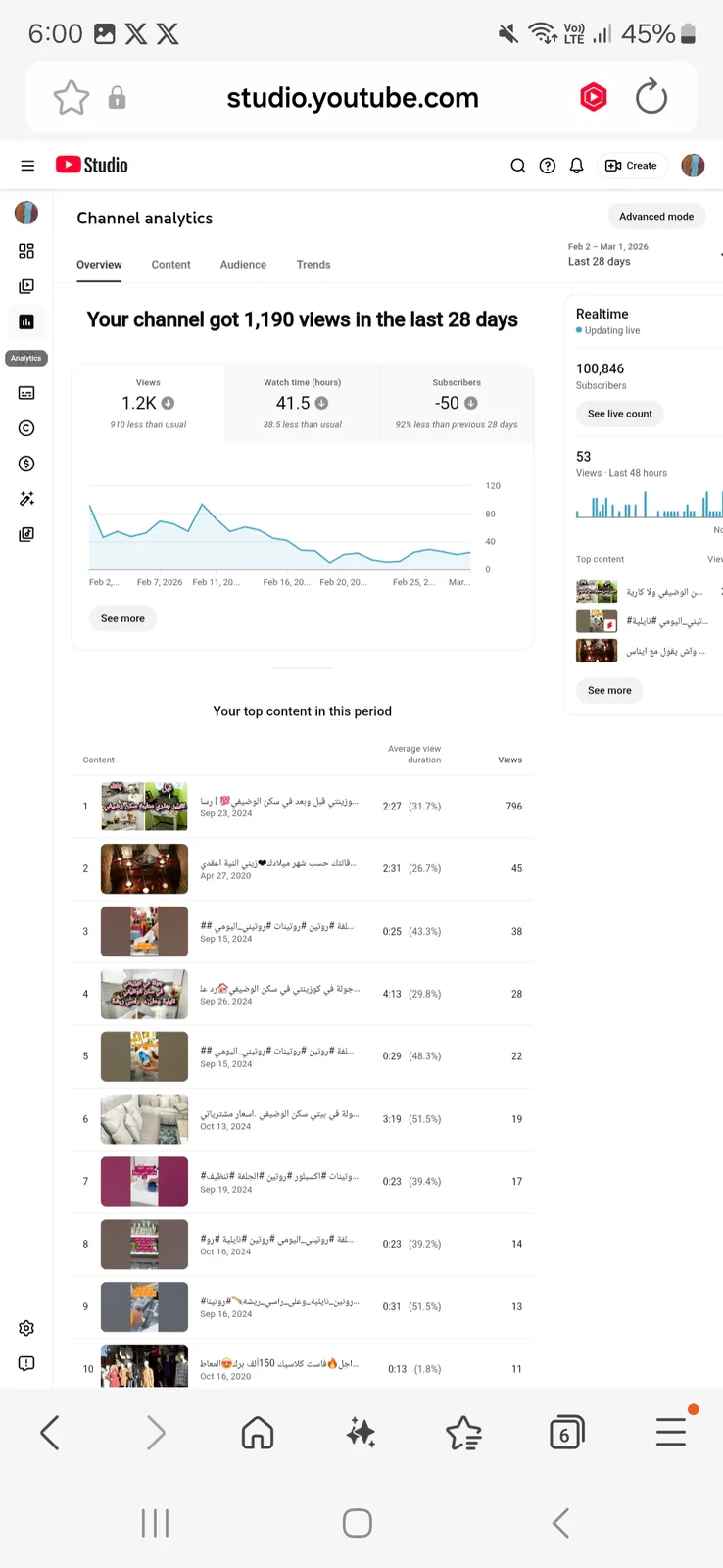This screenshot has height=1568, width=723.
Task: Open the help question mark icon
Action: pyautogui.click(x=548, y=166)
